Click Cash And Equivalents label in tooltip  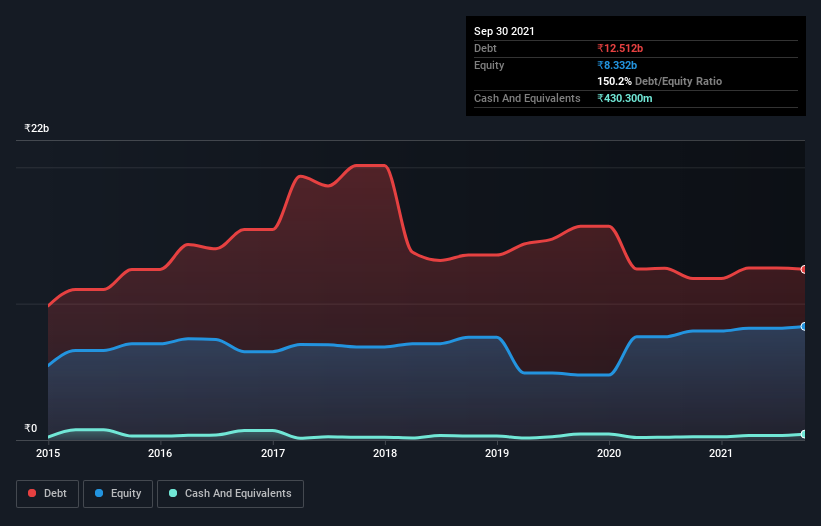[527, 98]
